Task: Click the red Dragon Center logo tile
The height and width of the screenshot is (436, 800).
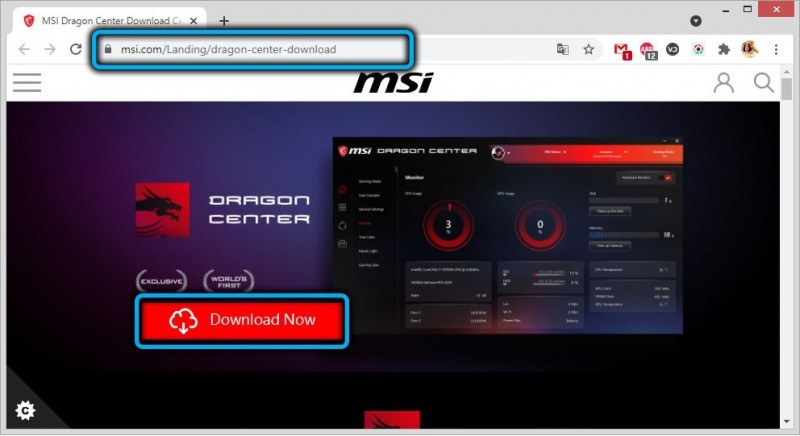Action: click(x=163, y=210)
